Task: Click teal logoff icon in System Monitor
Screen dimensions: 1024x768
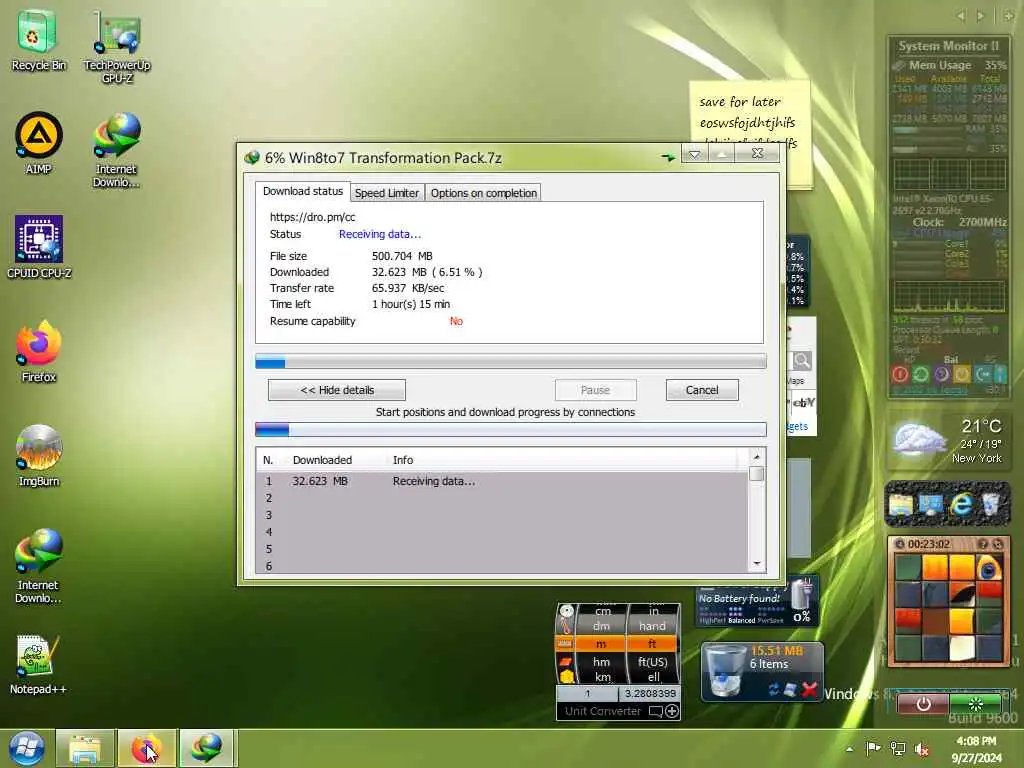Action: tap(982, 374)
